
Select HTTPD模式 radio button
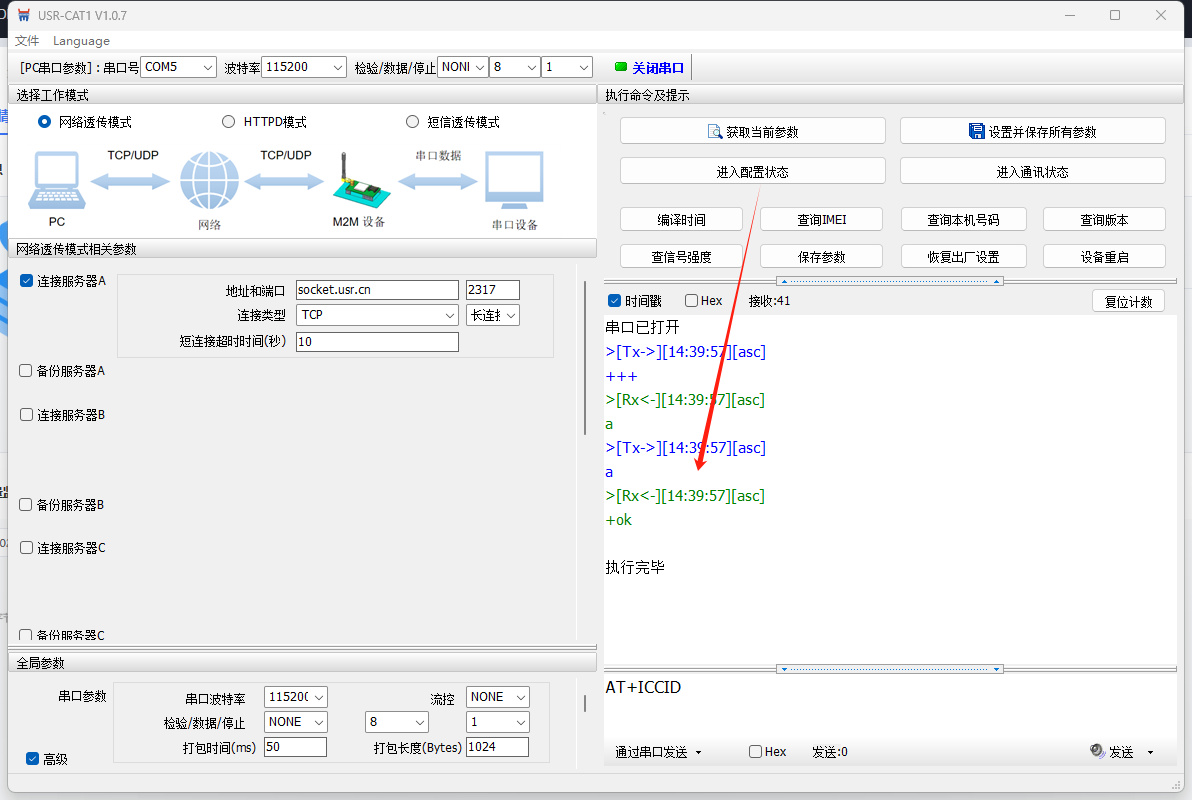pos(228,122)
